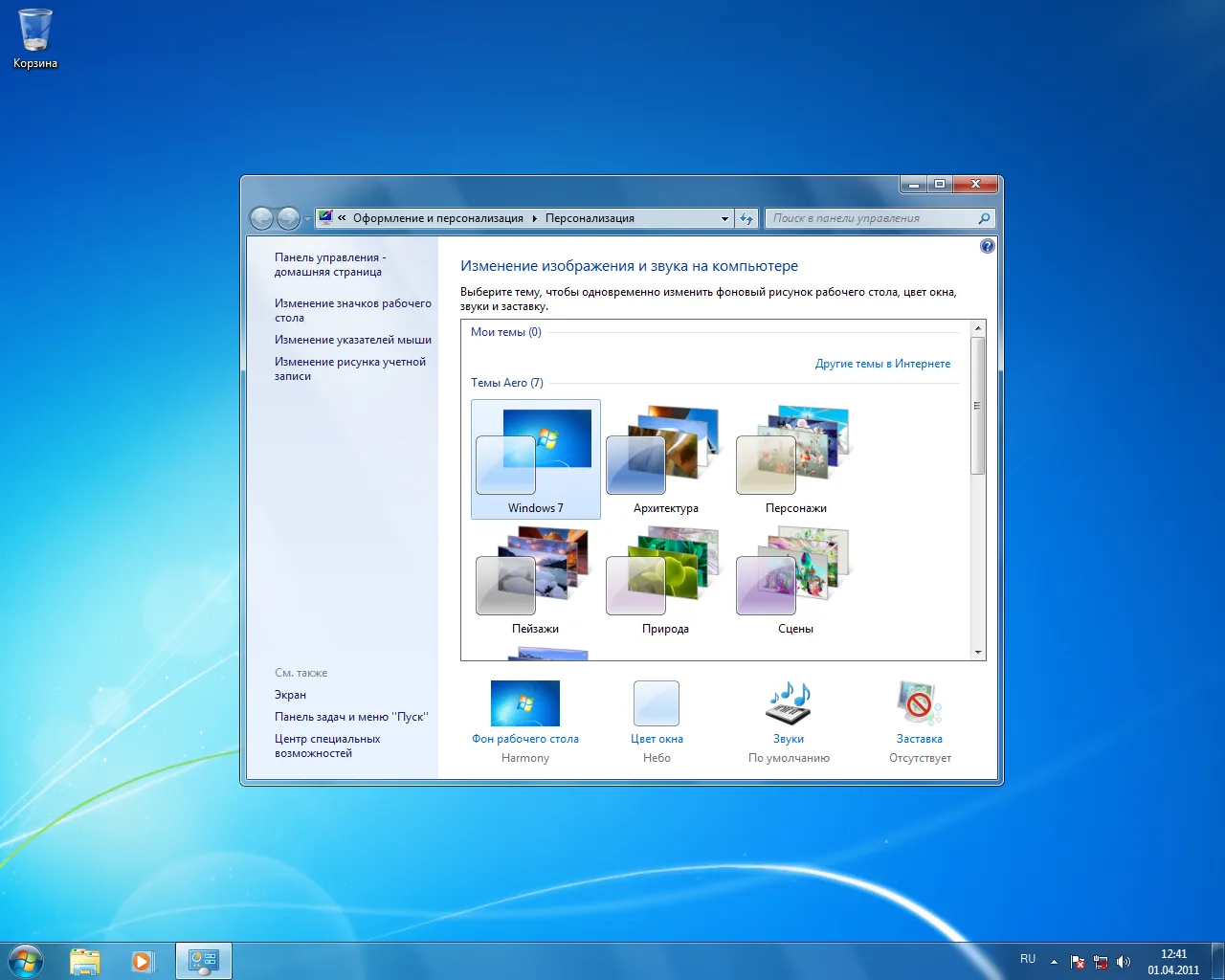Expand the arrow after Оформление и персонализация
Screen dimensions: 1225x980
tap(534, 218)
